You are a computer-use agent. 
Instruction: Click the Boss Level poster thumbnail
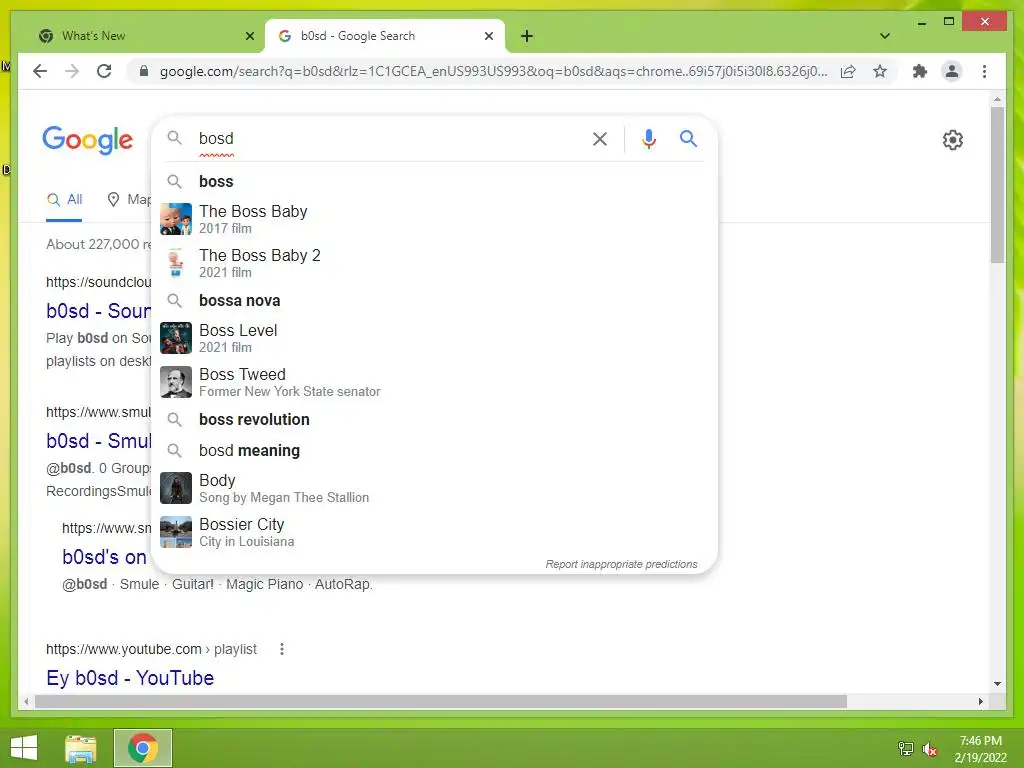click(176, 338)
